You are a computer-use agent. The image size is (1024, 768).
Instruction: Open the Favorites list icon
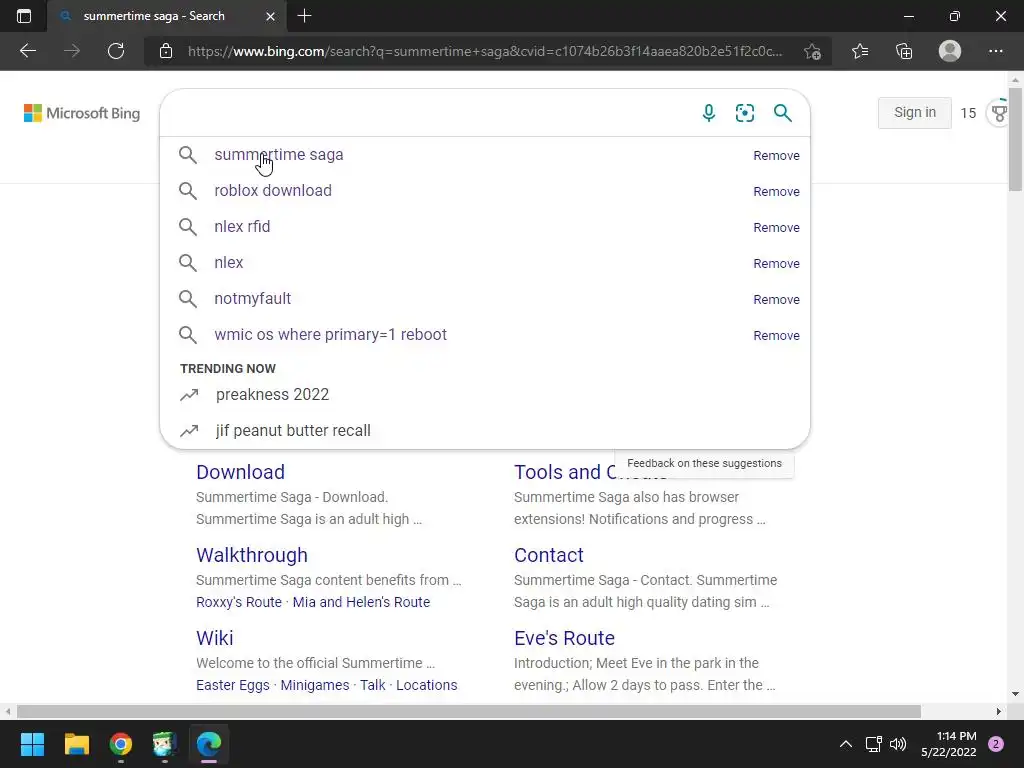pos(860,51)
